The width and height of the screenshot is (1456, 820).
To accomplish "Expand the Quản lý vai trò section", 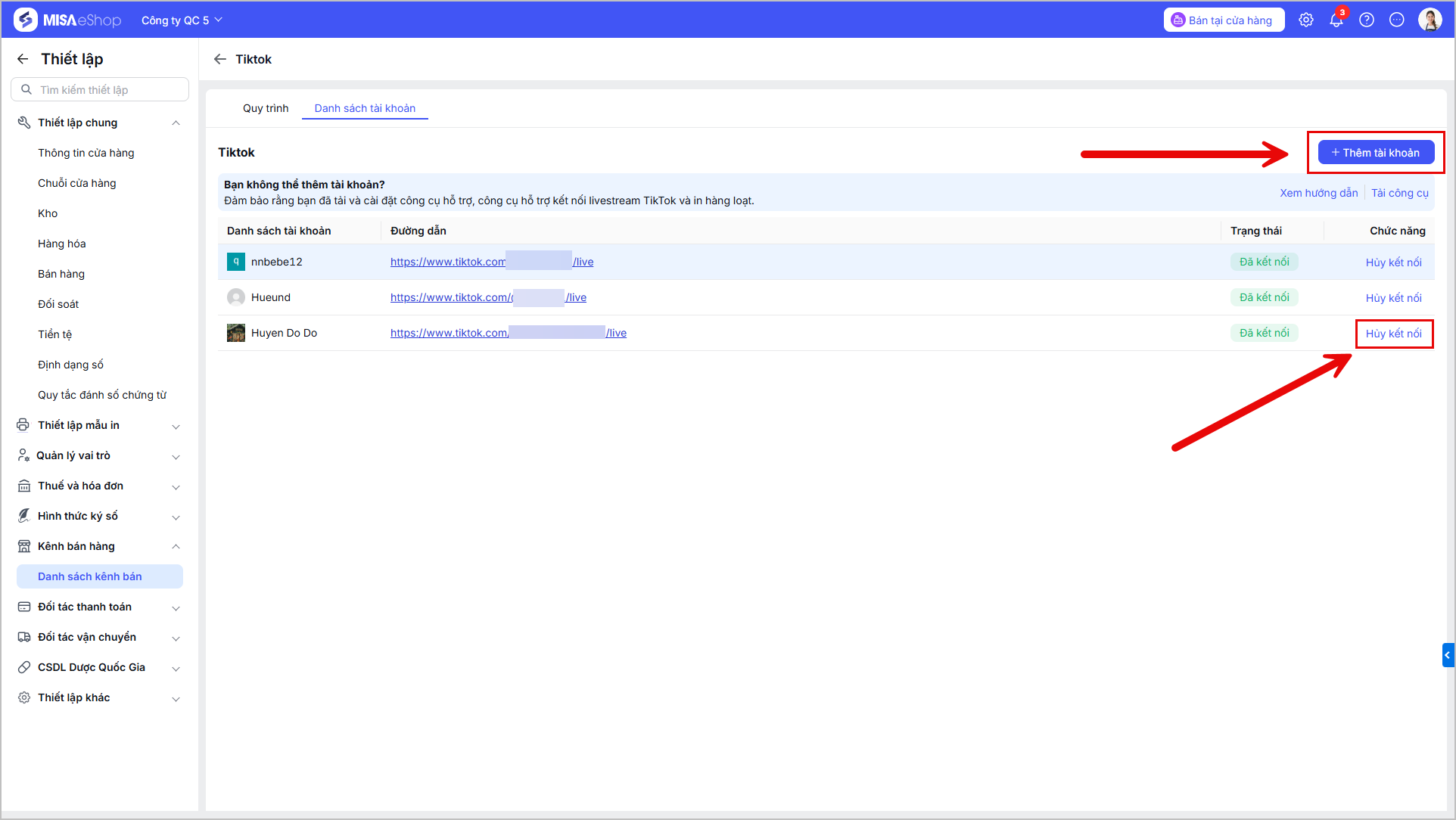I will tap(176, 456).
